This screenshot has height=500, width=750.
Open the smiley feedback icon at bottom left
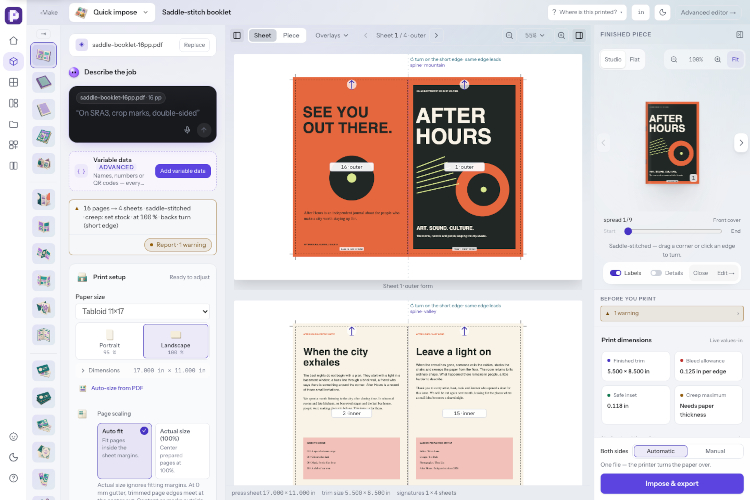pyautogui.click(x=13, y=436)
